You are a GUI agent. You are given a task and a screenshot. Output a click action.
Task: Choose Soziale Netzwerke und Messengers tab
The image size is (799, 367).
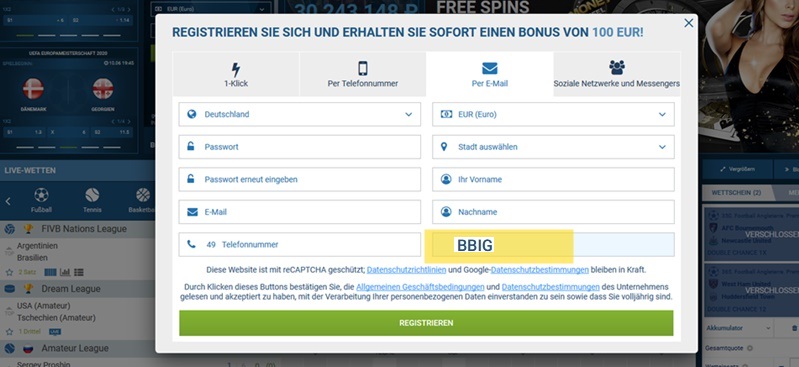pyautogui.click(x=617, y=74)
